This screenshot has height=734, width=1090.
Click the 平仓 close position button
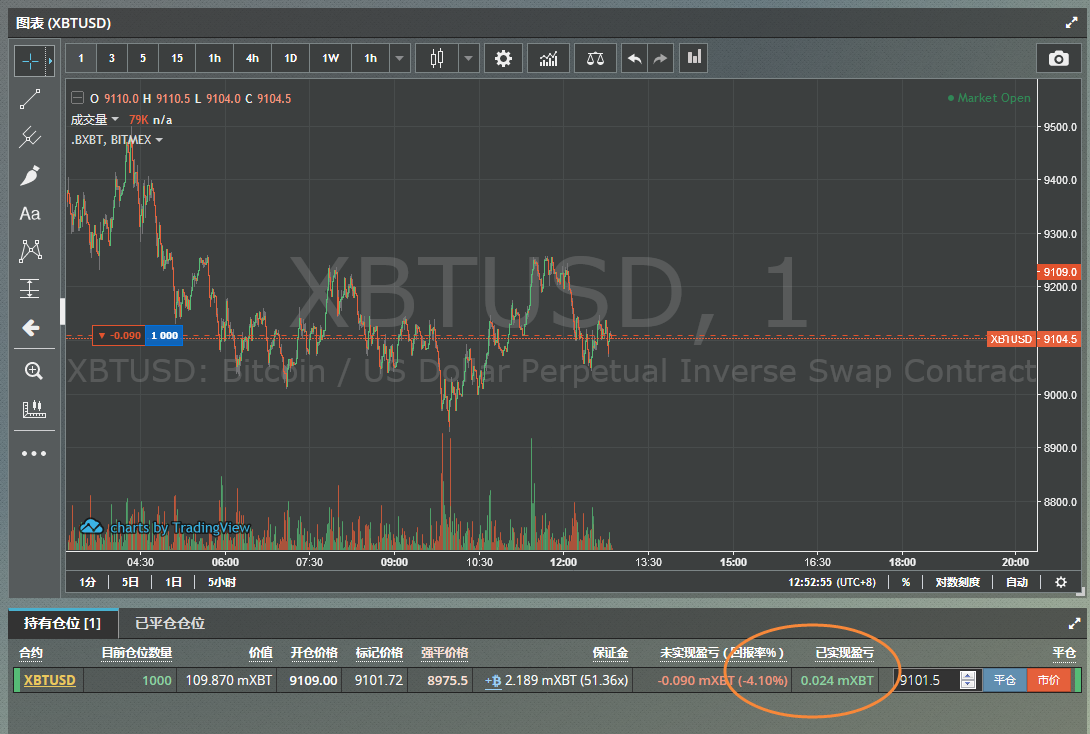pyautogui.click(x=1004, y=680)
